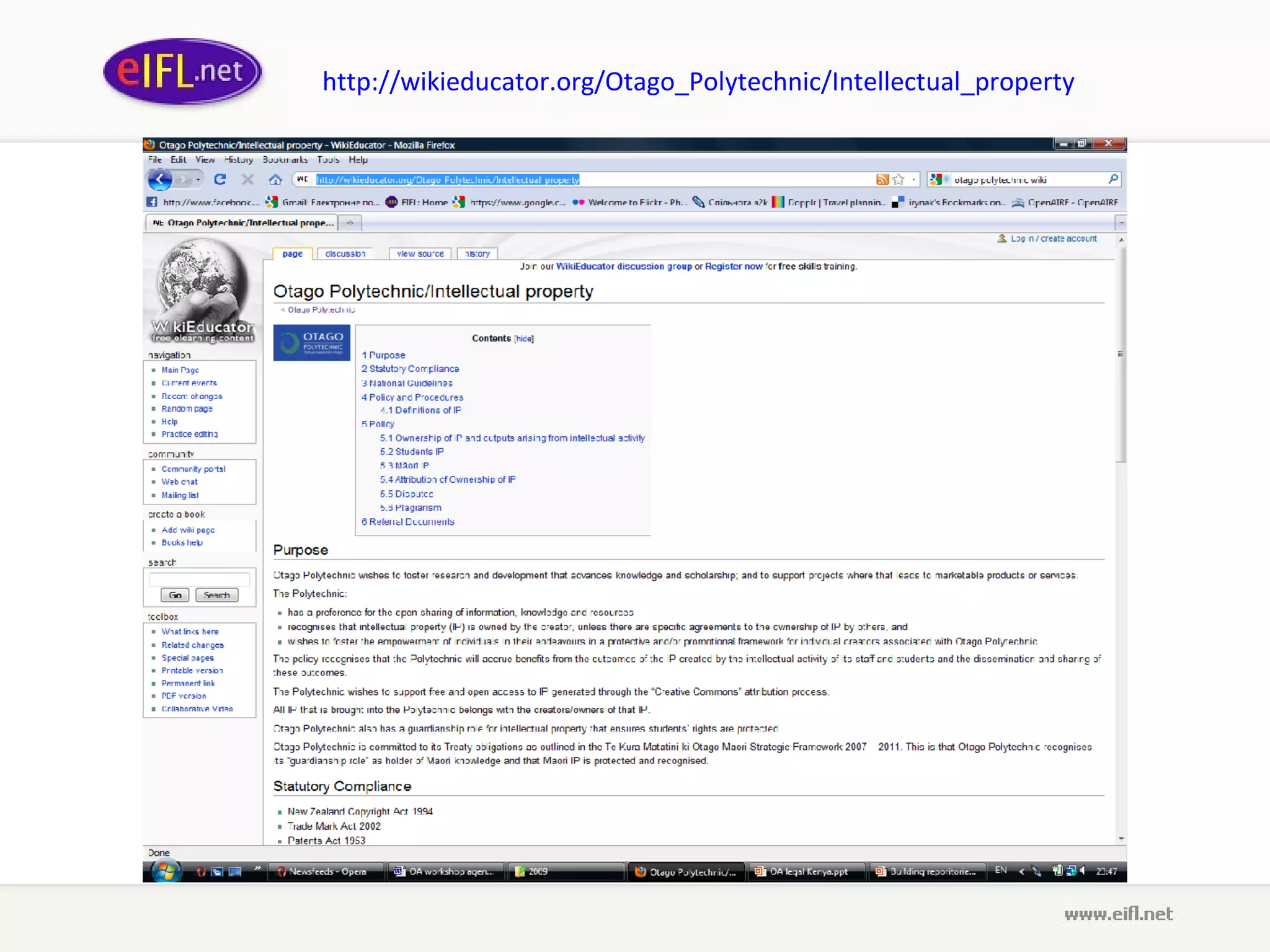1270x952 pixels.
Task: Open the Printable version toolbox link
Action: 192,671
